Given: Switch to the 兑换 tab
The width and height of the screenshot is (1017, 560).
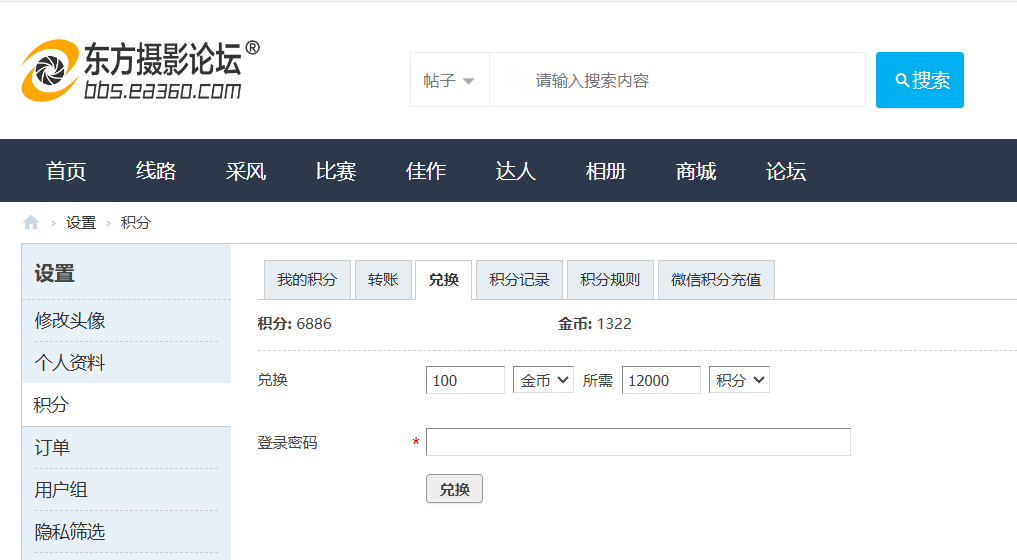Looking at the screenshot, I should click(x=444, y=280).
